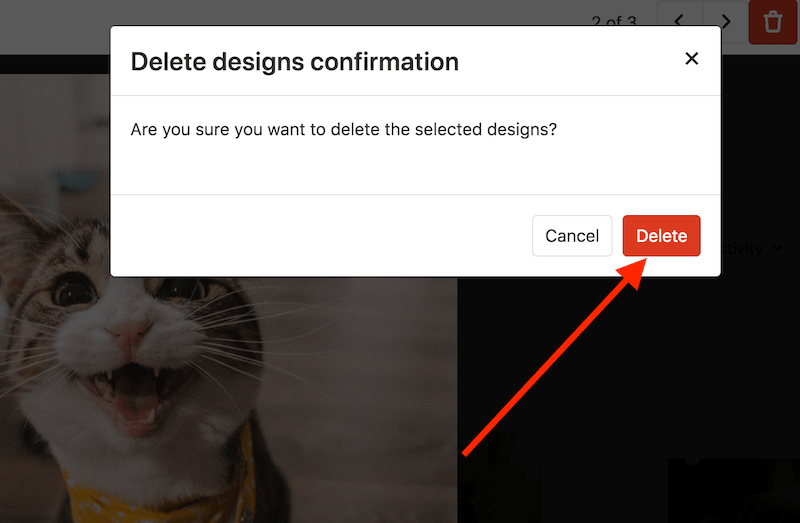Image resolution: width=800 pixels, height=523 pixels.
Task: Click the dark sidebar behind the dialog
Action: pos(620,380)
